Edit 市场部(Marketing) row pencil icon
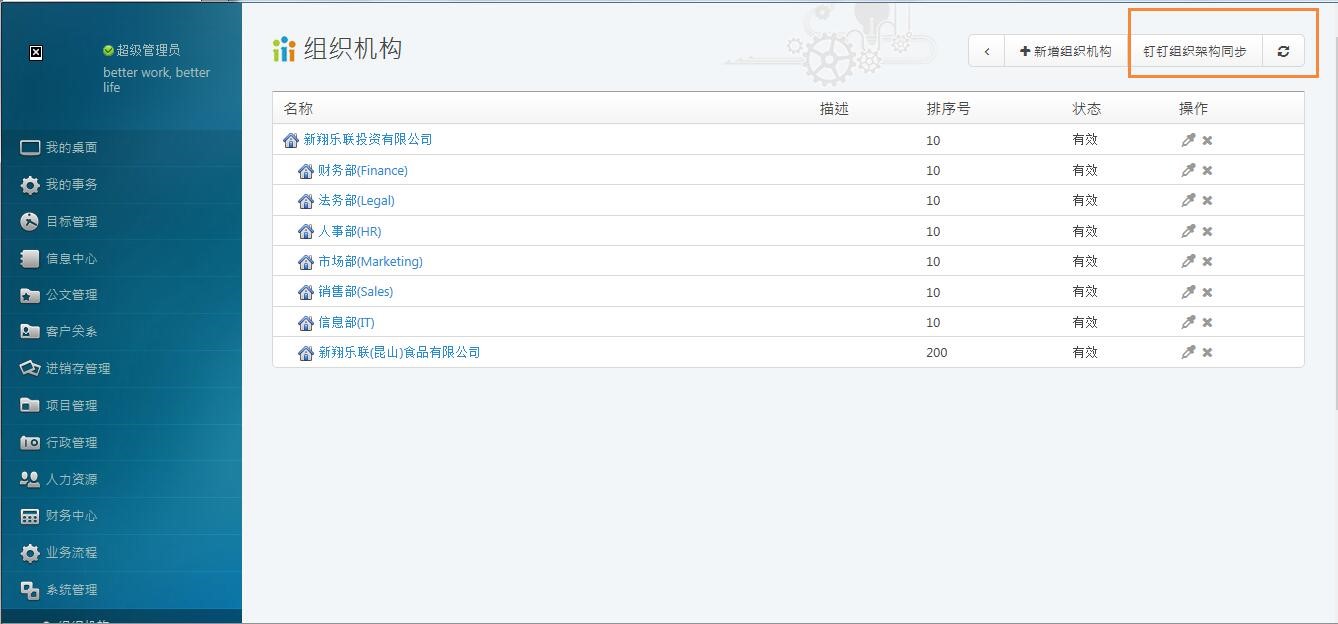Viewport: 1338px width, 624px height. point(1188,261)
